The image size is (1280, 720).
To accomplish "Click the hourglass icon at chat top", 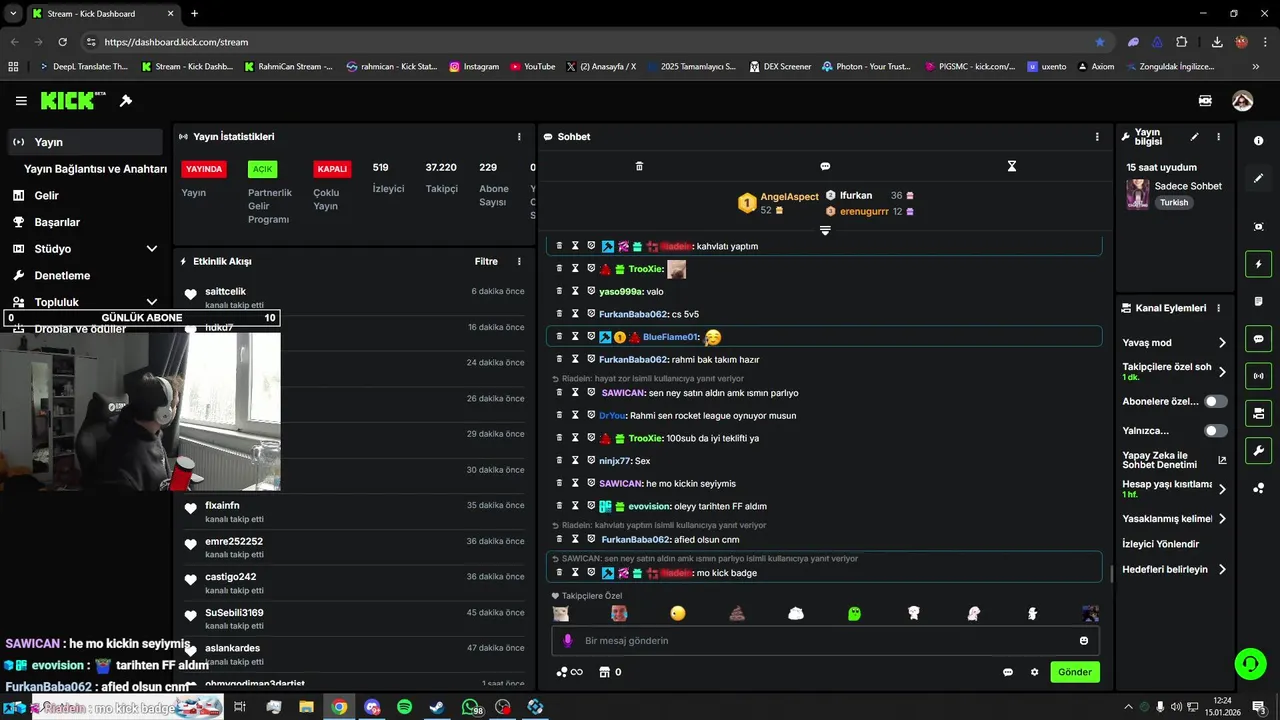I will 1012,166.
